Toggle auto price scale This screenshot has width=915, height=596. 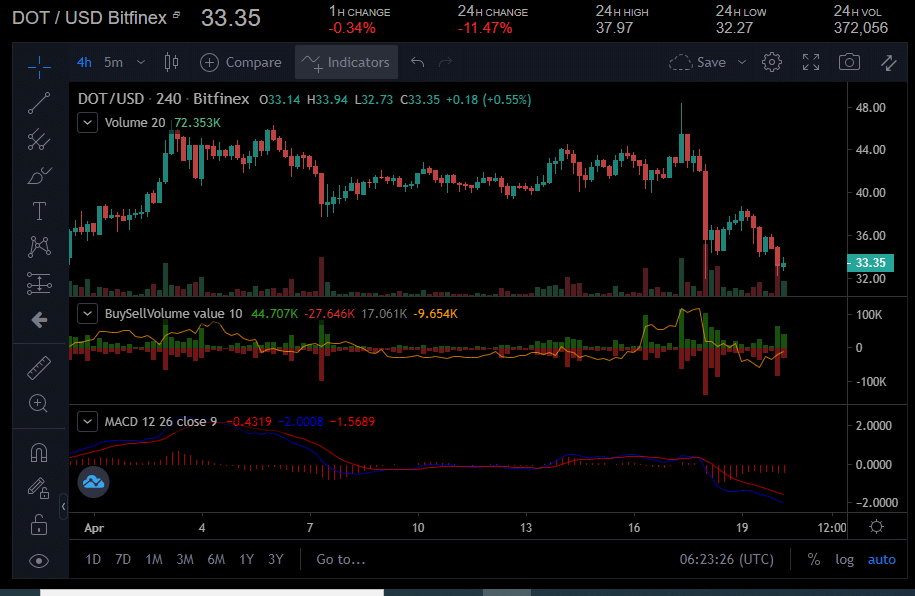pos(881,560)
